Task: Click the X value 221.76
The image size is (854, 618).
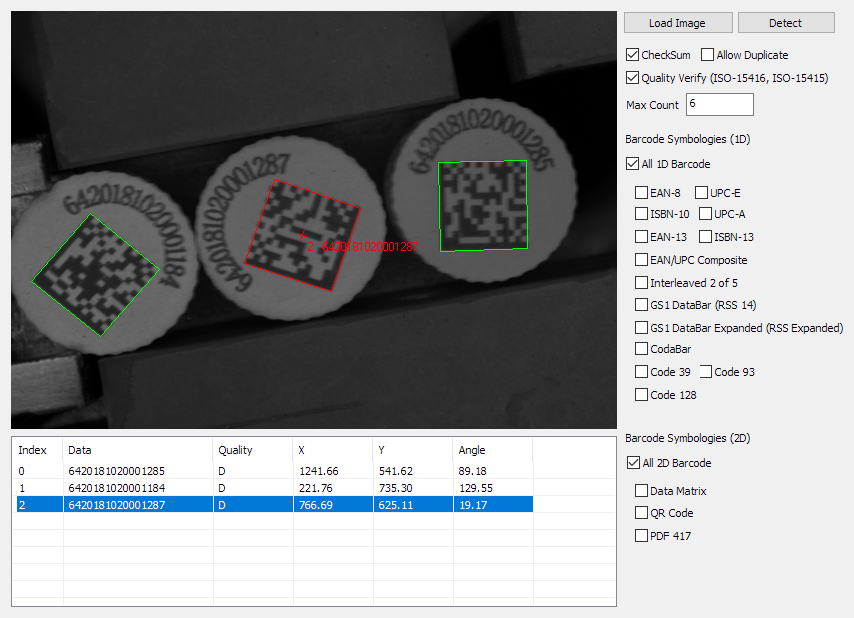Action: (316, 488)
